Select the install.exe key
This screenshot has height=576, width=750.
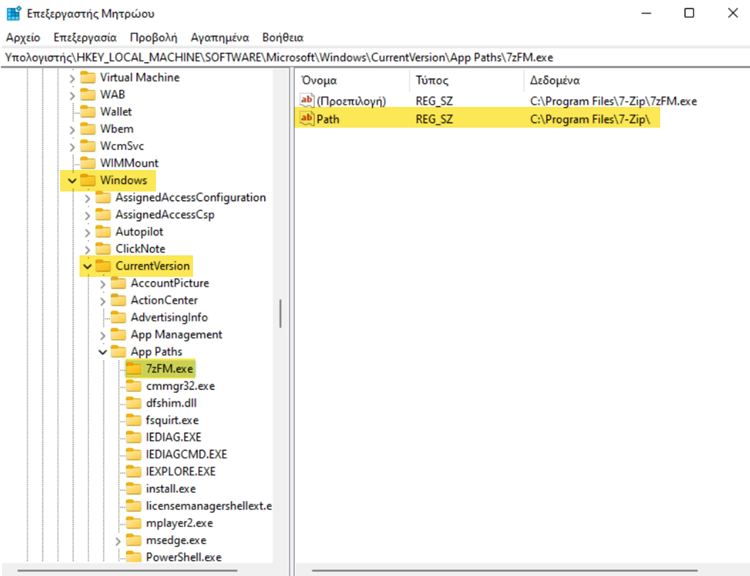[x=171, y=488]
